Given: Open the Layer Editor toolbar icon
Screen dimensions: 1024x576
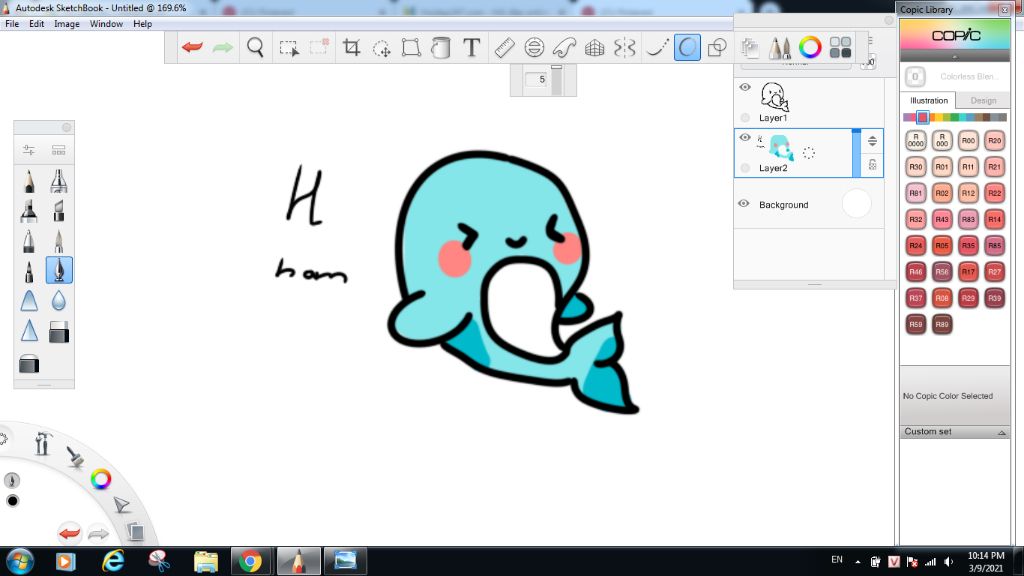Looking at the screenshot, I should point(750,48).
